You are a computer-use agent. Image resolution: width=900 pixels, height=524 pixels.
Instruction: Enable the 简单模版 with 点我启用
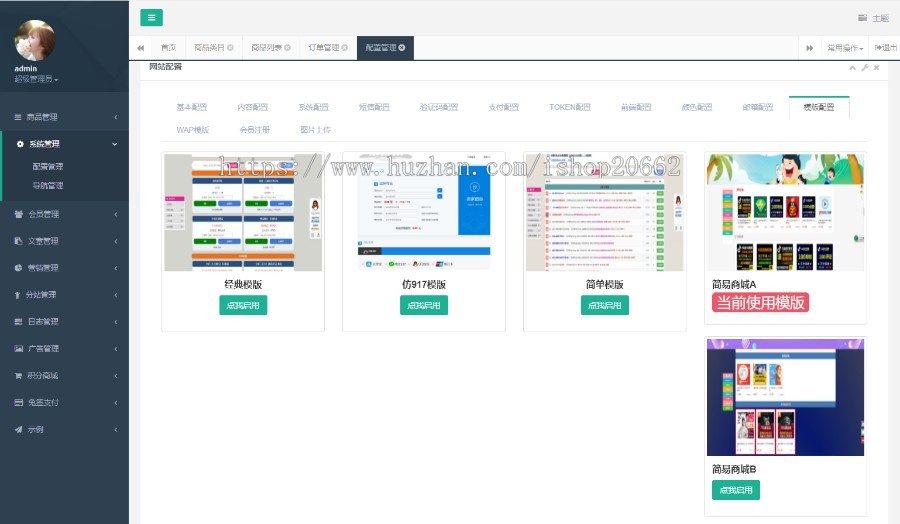[x=604, y=305]
